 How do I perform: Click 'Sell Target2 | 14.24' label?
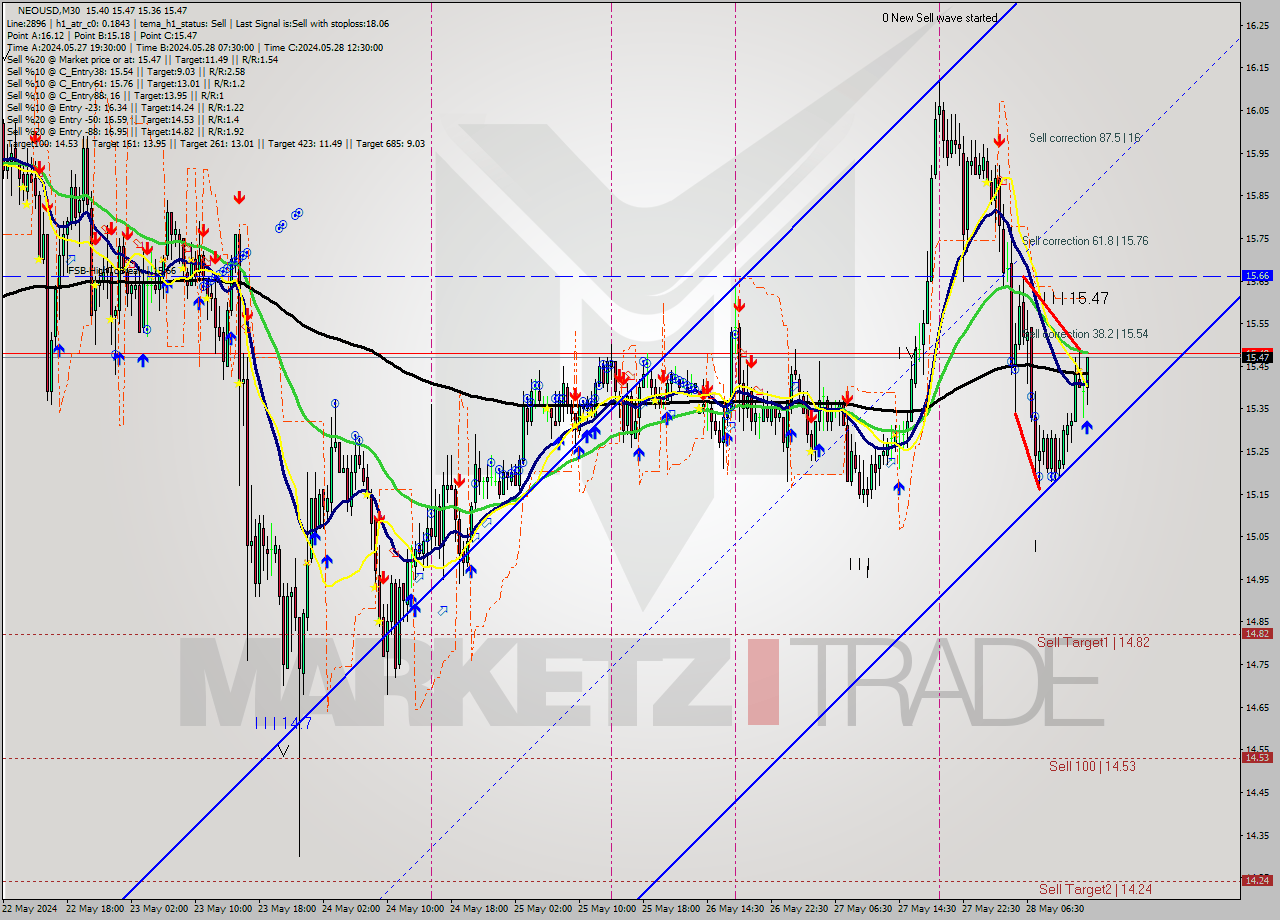[1095, 889]
